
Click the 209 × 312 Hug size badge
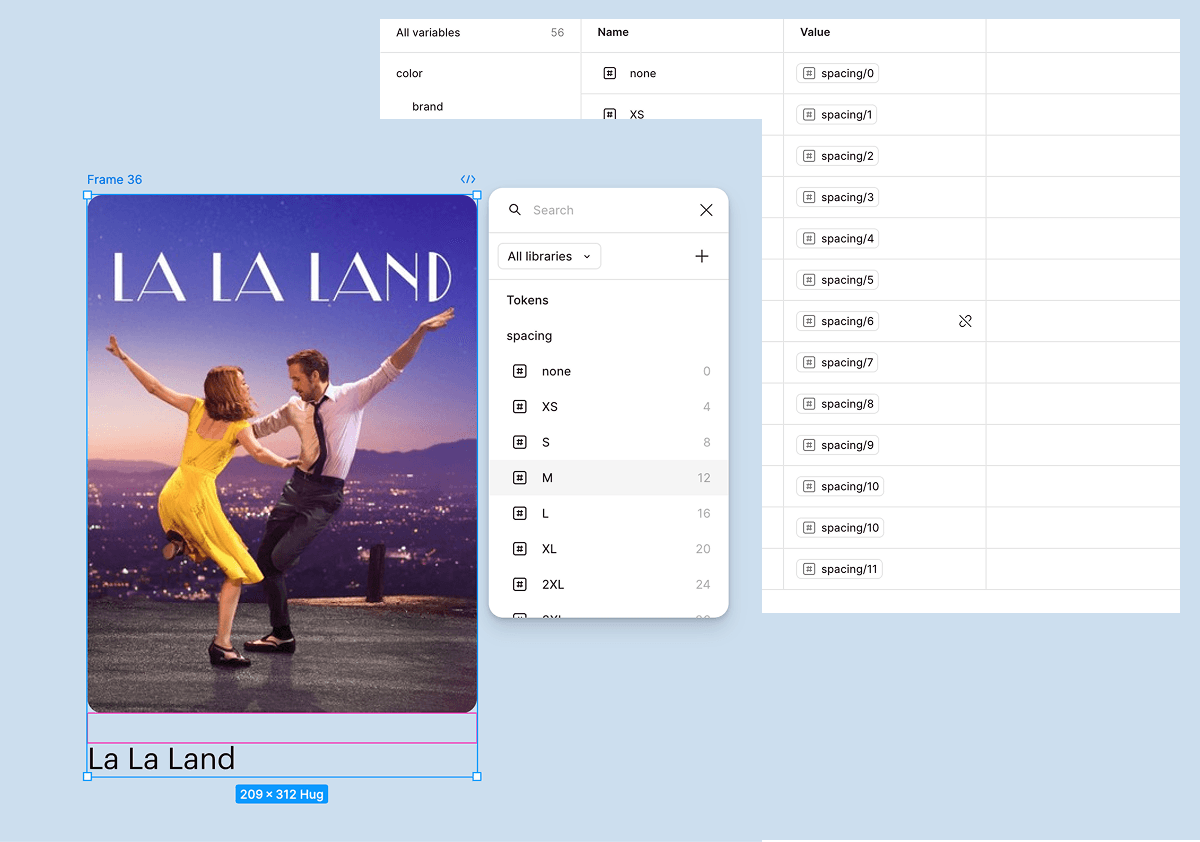point(282,794)
